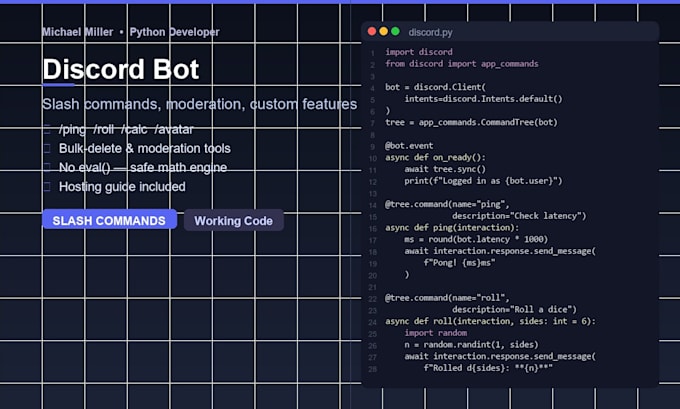Click line number 22 in the code gutter

coord(373,299)
